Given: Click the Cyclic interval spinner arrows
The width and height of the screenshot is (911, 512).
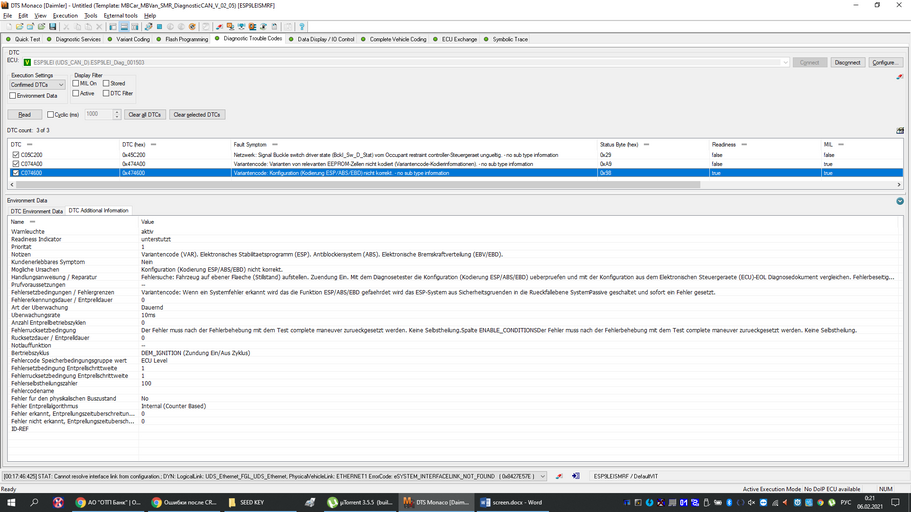Looking at the screenshot, I should pos(116,114).
